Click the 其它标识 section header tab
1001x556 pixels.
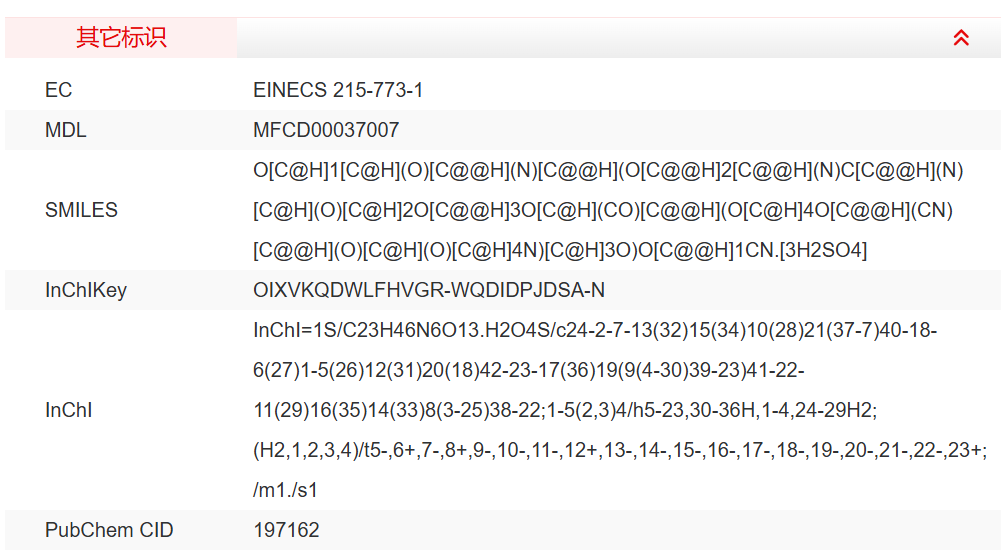pyautogui.click(x=121, y=38)
